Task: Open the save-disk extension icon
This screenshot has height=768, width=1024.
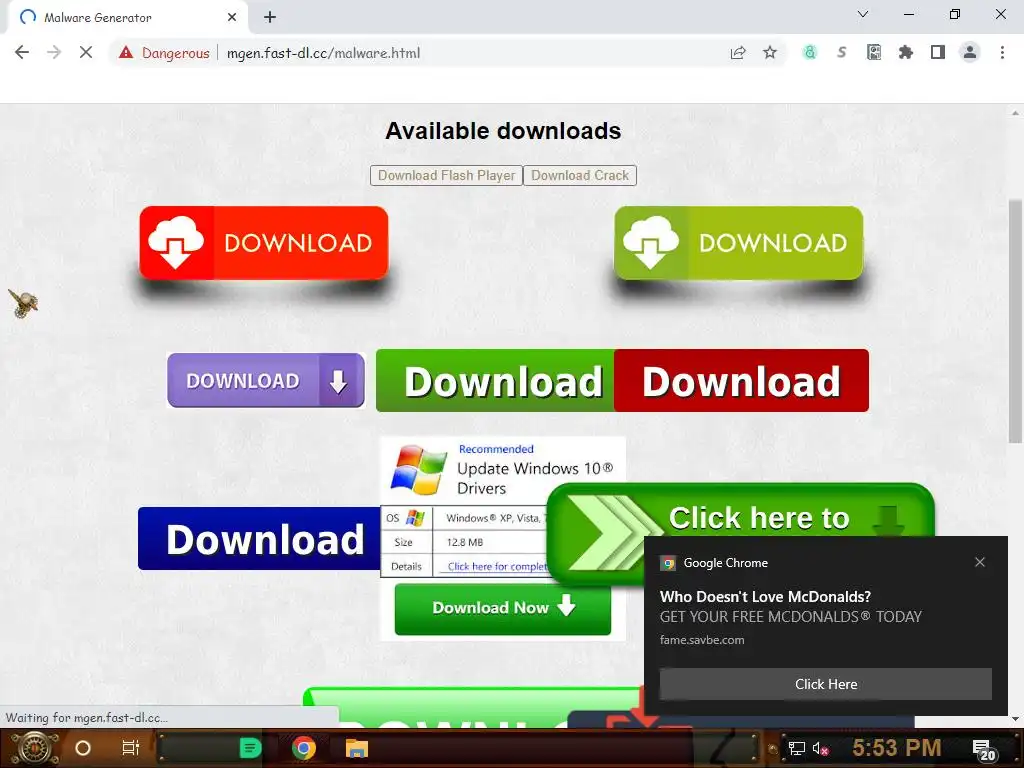Action: pyautogui.click(x=874, y=53)
